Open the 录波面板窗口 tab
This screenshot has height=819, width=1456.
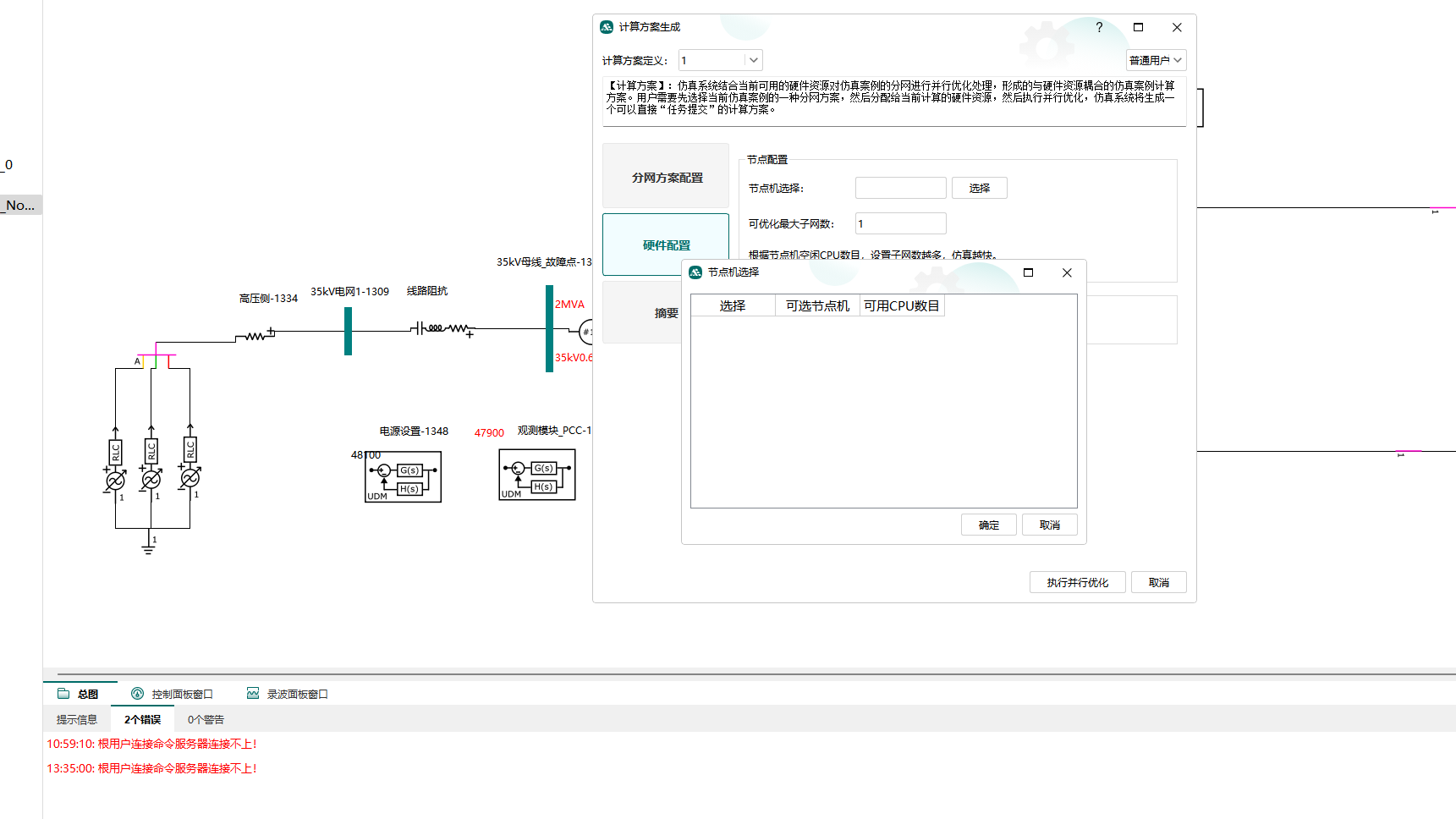click(288, 694)
